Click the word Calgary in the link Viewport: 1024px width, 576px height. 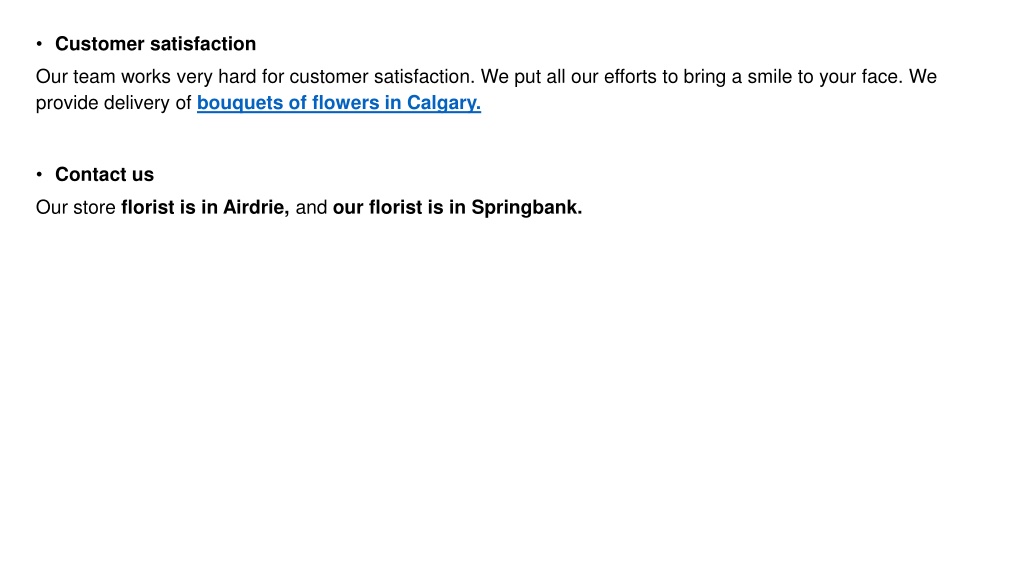click(x=443, y=103)
